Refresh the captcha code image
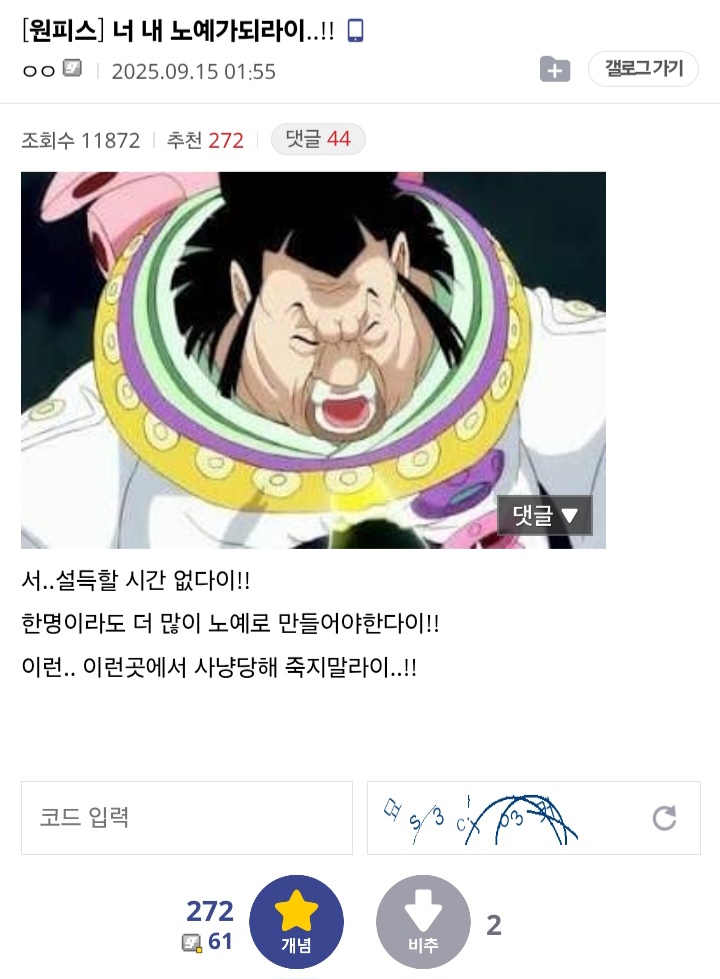This screenshot has height=979, width=720. coord(664,817)
